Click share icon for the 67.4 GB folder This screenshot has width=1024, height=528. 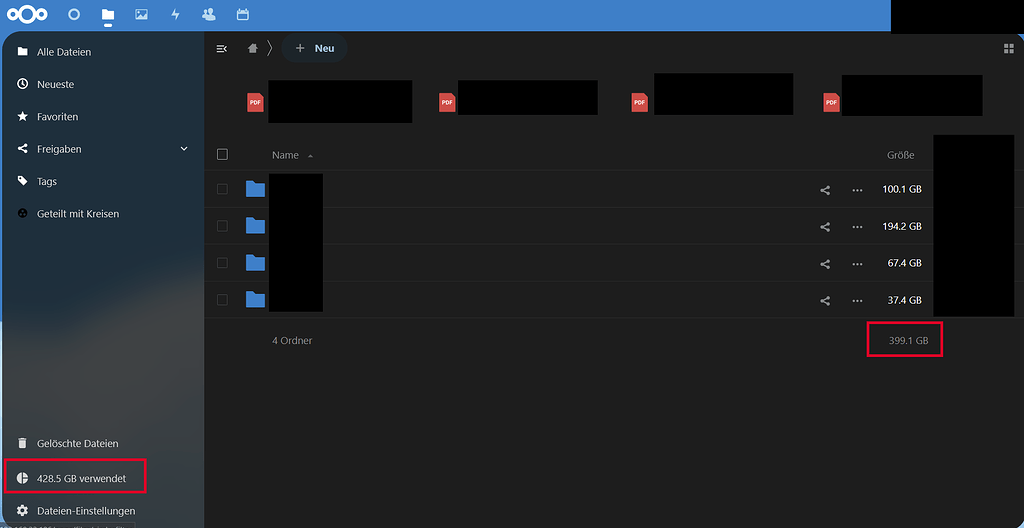tap(825, 264)
